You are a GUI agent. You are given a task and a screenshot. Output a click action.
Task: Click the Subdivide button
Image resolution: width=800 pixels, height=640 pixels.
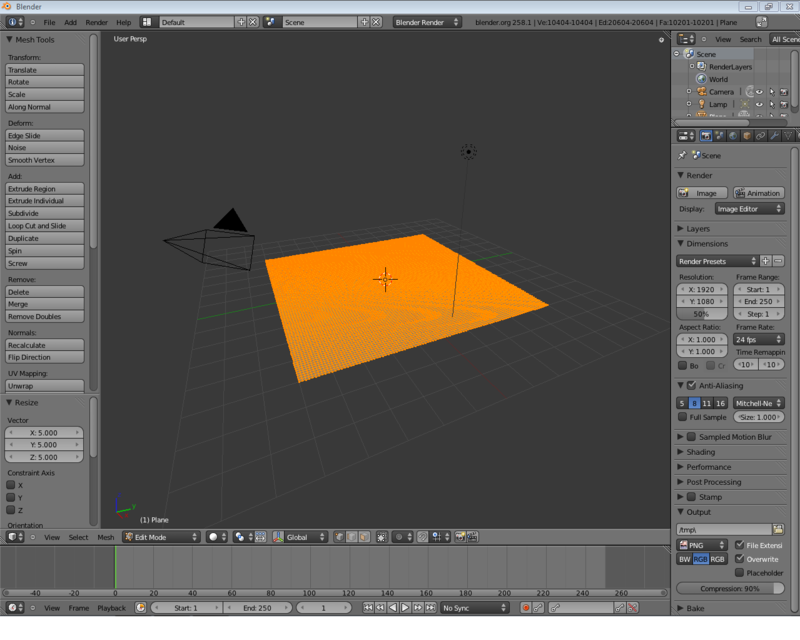[x=44, y=213]
